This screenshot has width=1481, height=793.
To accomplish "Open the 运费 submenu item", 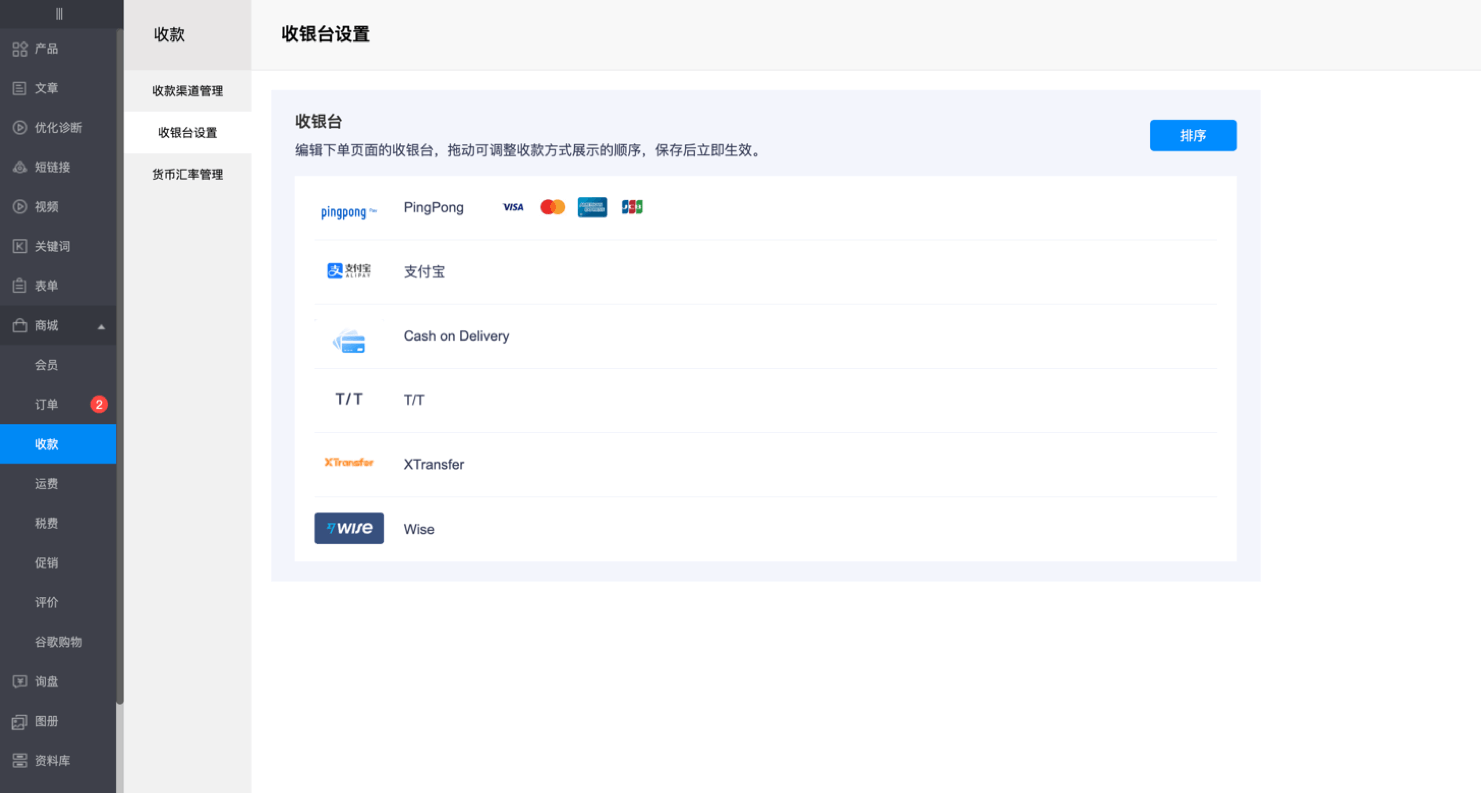I will pyautogui.click(x=47, y=484).
